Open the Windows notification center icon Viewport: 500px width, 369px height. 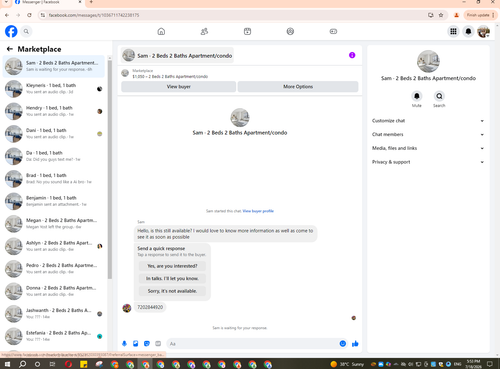click(x=490, y=364)
